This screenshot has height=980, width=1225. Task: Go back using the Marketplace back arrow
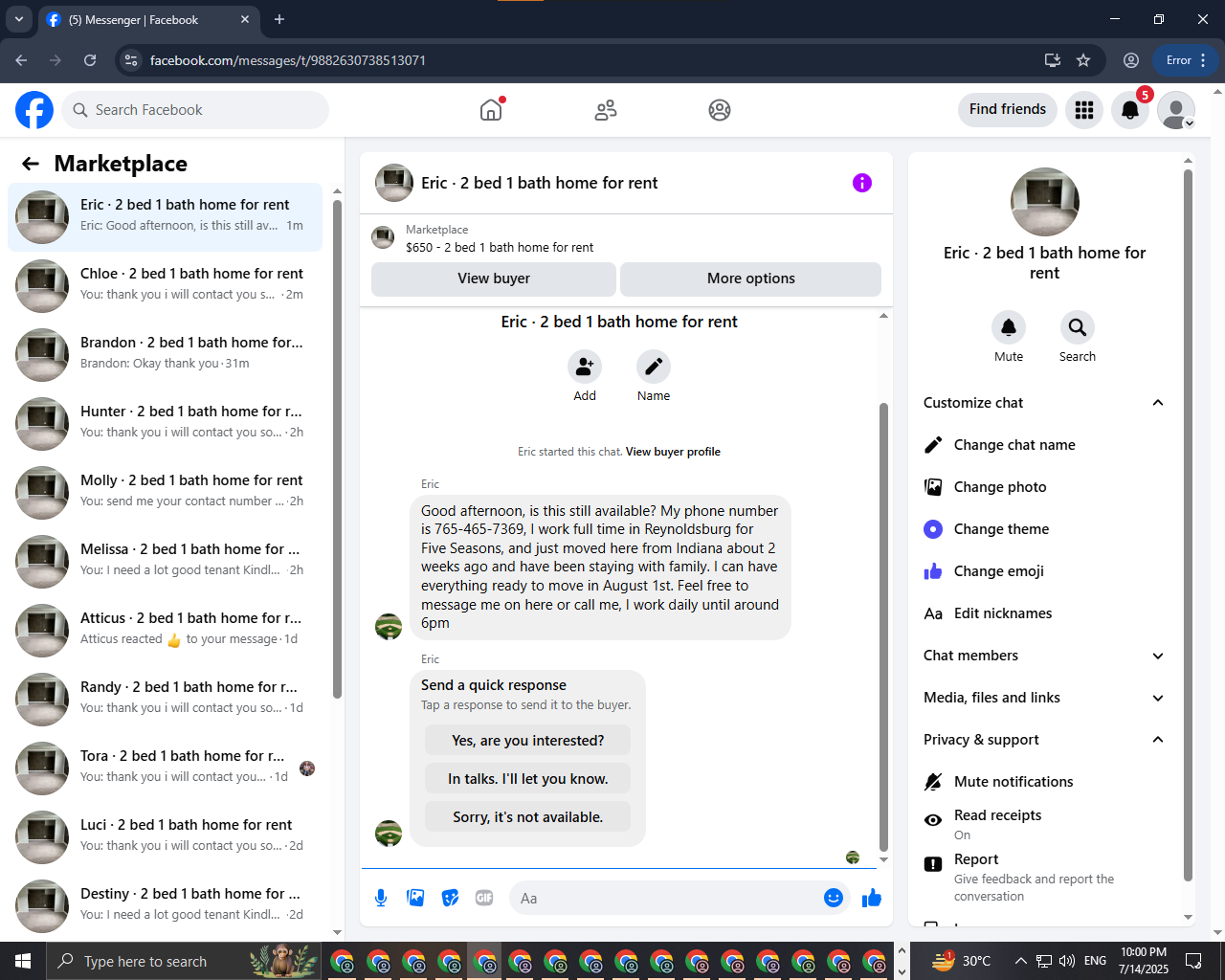[31, 164]
